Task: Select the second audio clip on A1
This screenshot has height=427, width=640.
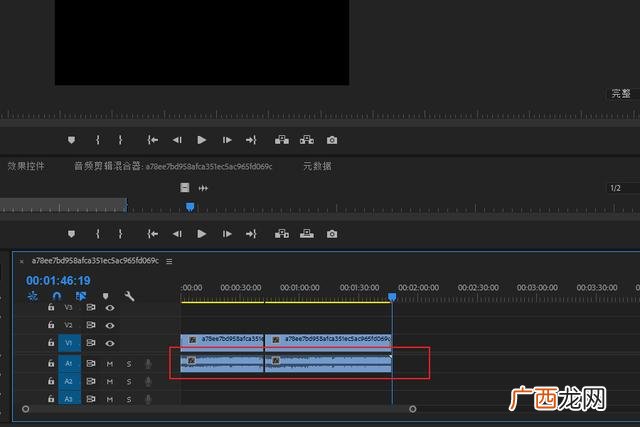Action: (328, 363)
